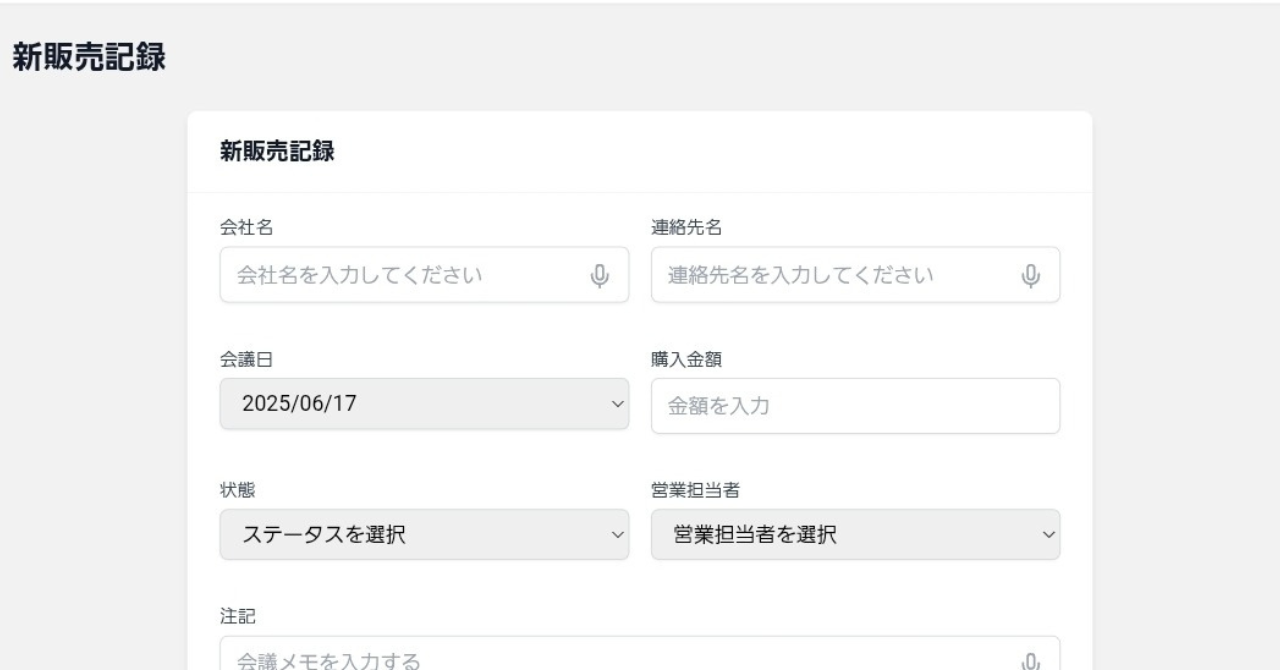Click the 会社名 field label
The image size is (1280, 670).
(246, 227)
